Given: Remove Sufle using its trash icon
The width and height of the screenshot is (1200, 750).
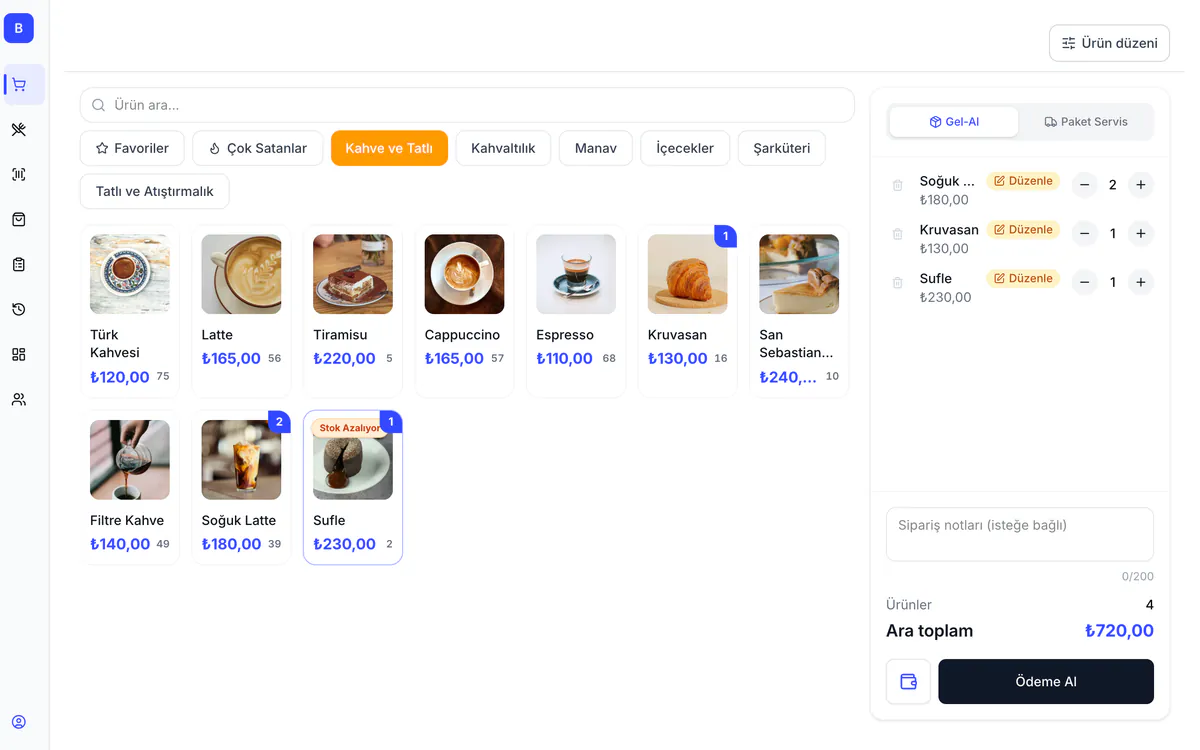Looking at the screenshot, I should tap(898, 283).
